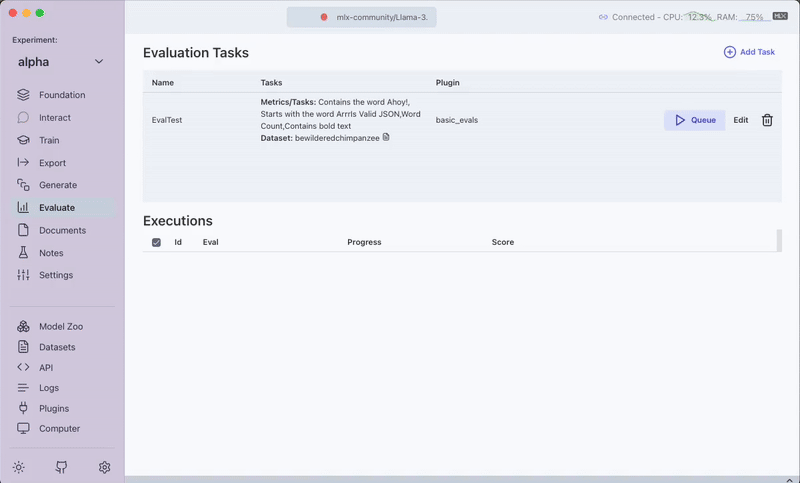Open the gear settings icon at sidebar bottom
Viewport: 800px width, 483px height.
tap(104, 467)
